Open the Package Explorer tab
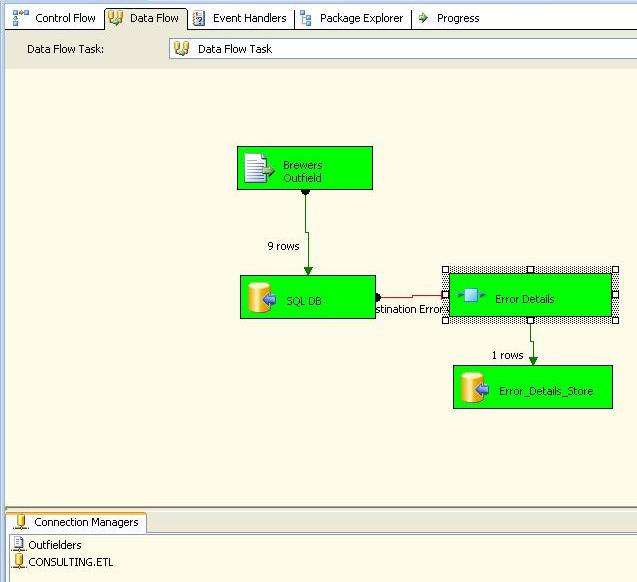The image size is (637, 582). pyautogui.click(x=353, y=18)
